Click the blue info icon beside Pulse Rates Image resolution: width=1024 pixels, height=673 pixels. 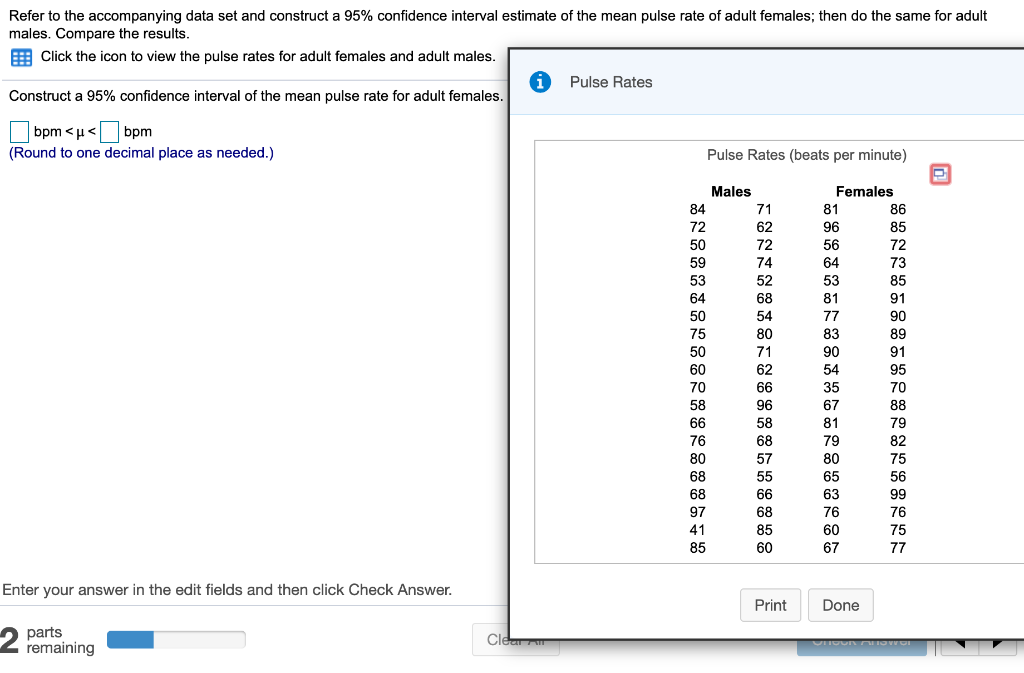(x=540, y=82)
